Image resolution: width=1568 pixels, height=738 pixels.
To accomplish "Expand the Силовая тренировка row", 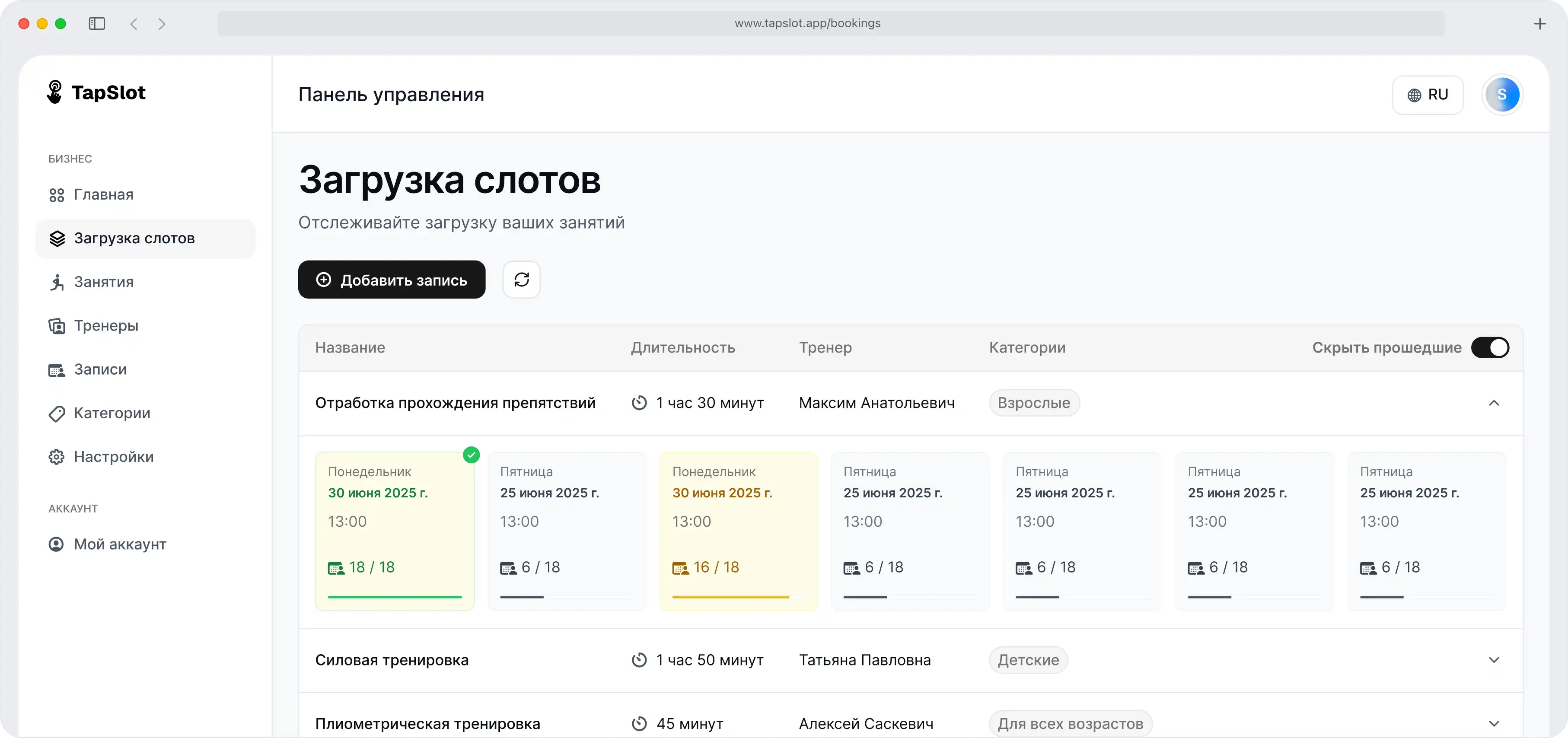I will [1494, 660].
